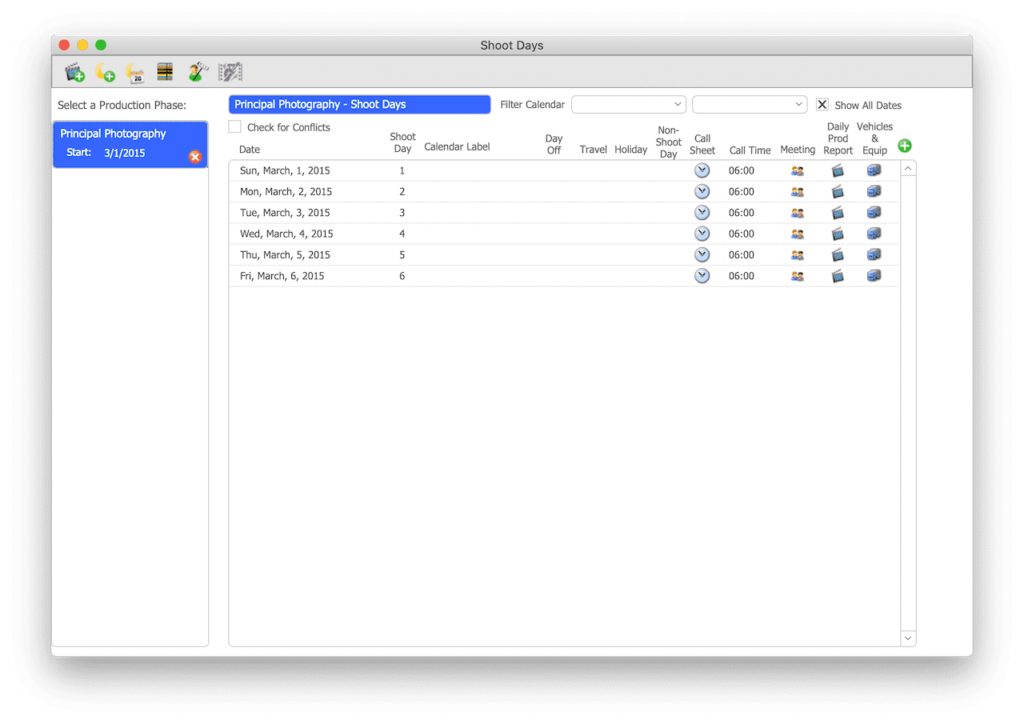
Task: Open Meeting icon for Tue, March 3
Action: point(797,213)
